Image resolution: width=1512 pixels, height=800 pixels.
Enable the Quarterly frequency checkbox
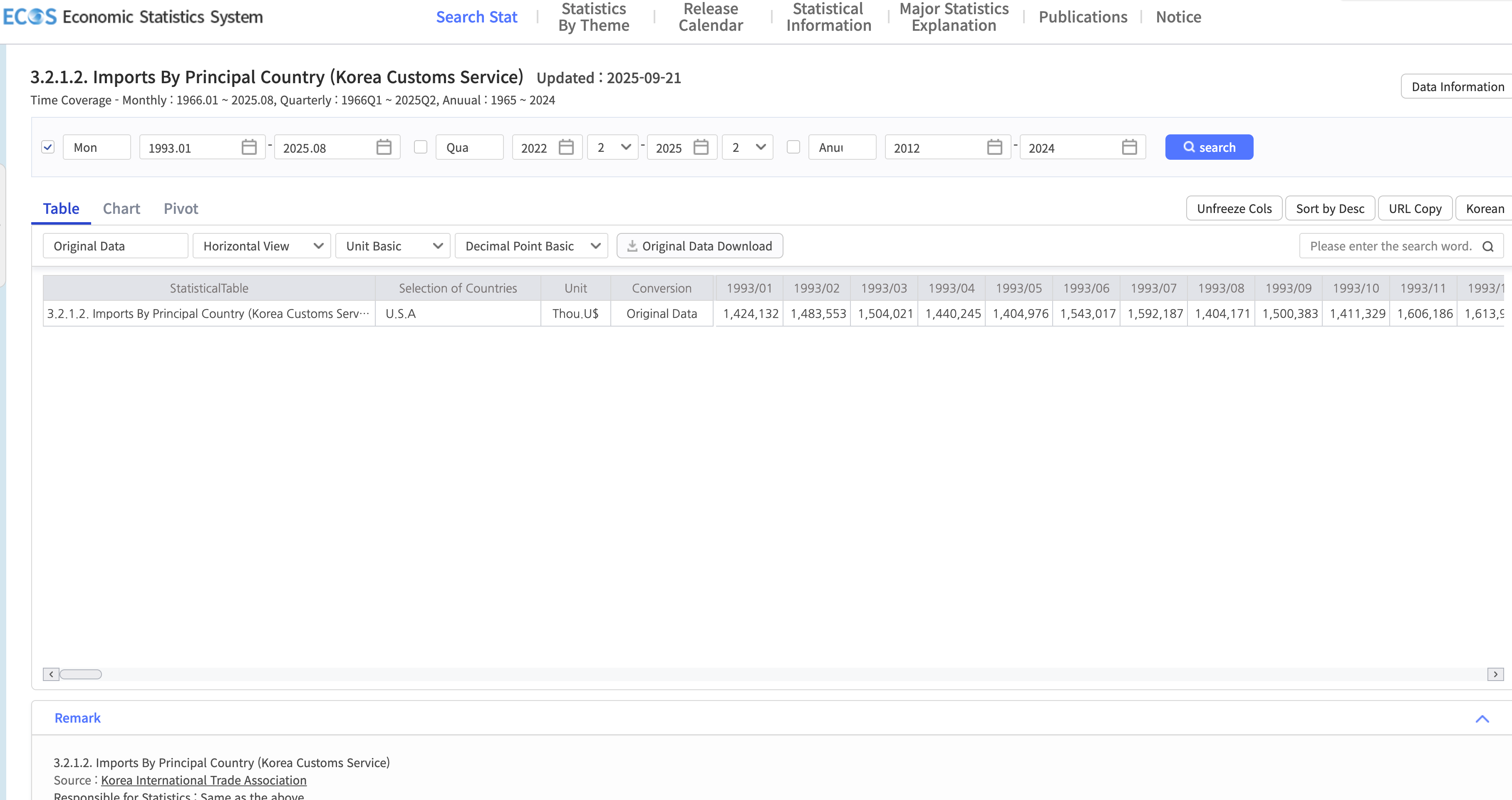420,147
